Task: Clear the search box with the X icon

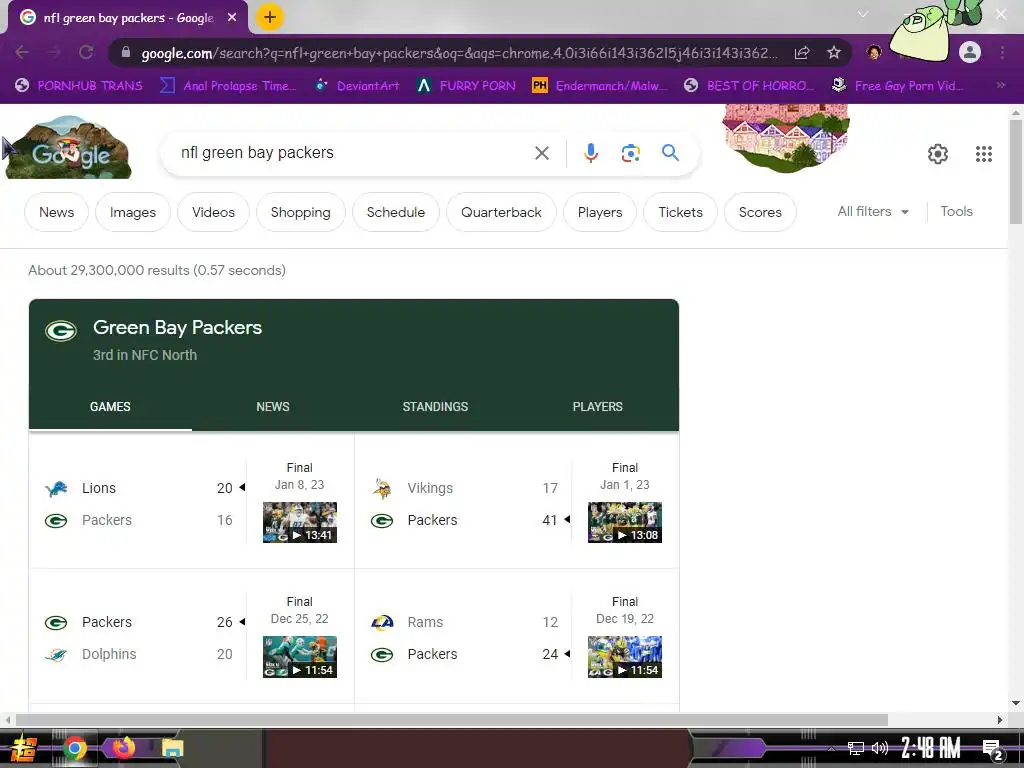Action: point(541,153)
